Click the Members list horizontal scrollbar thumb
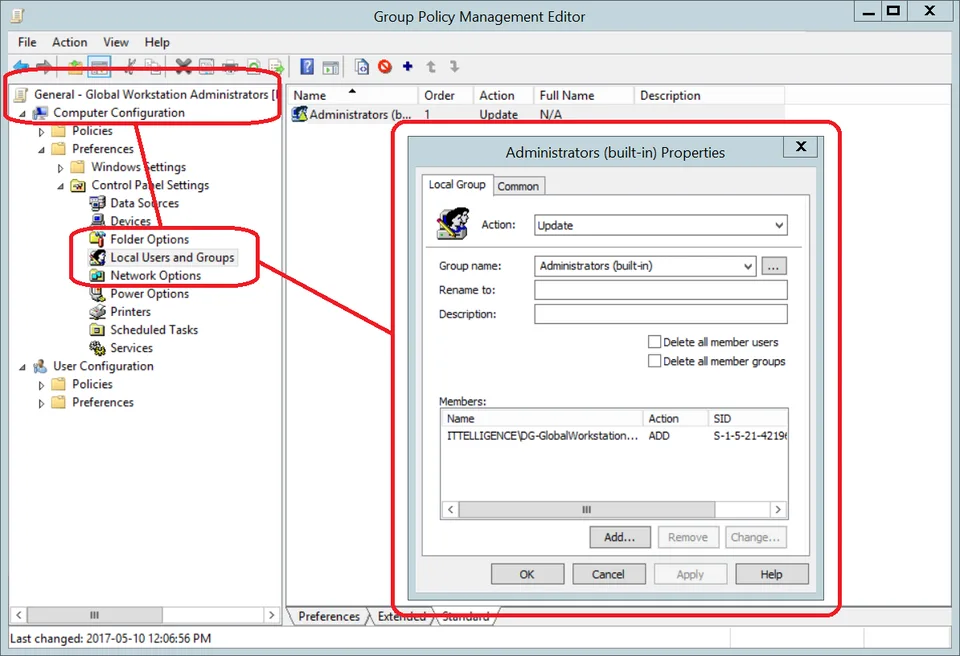The image size is (960, 656). coord(587,510)
